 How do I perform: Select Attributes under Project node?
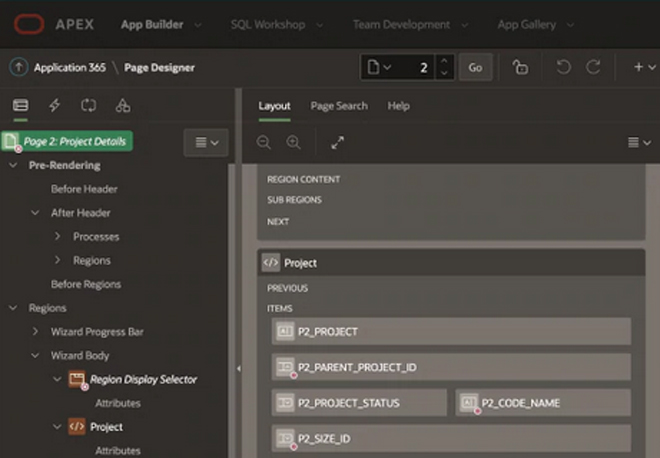point(118,451)
